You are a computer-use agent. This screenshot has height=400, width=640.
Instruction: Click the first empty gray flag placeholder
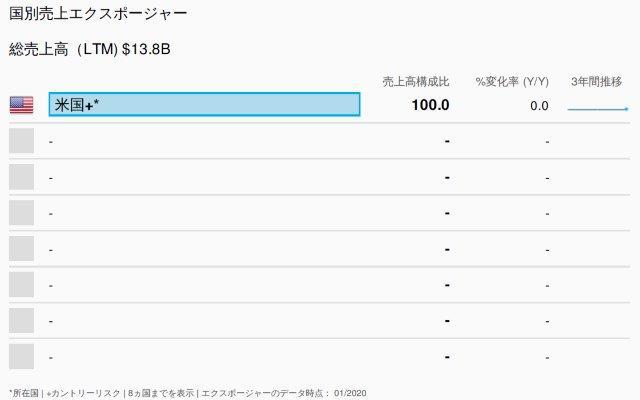[21, 141]
